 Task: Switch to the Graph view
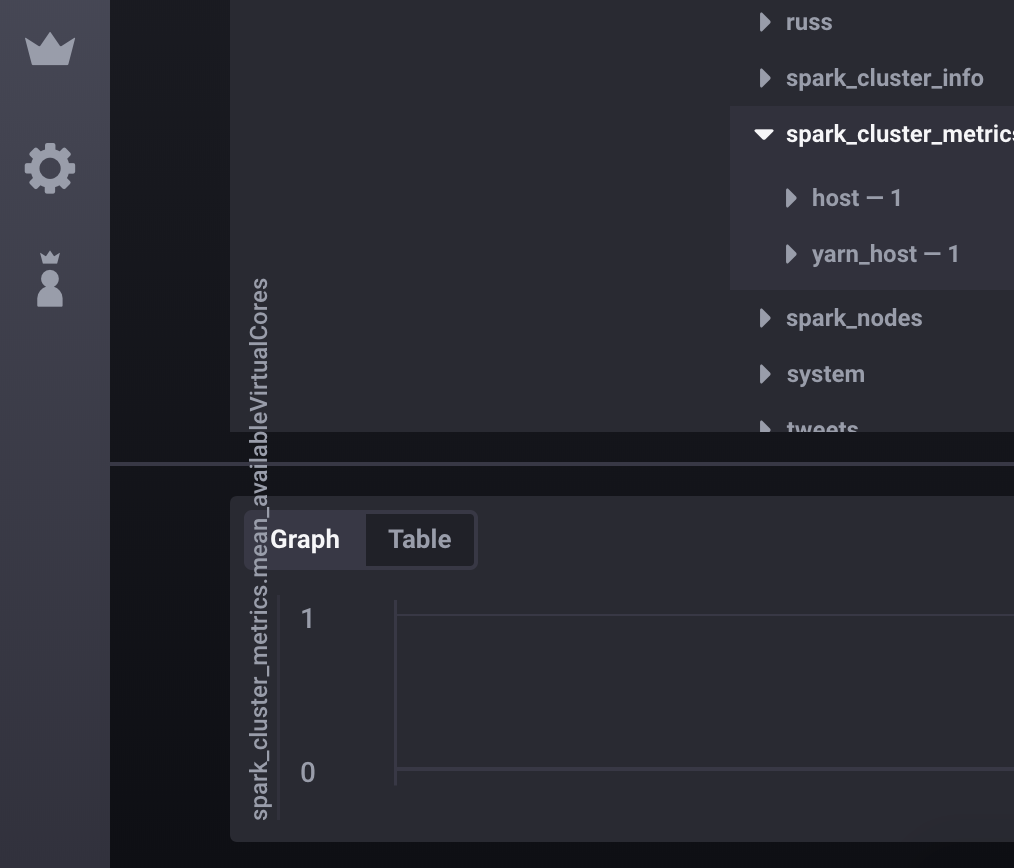305,539
